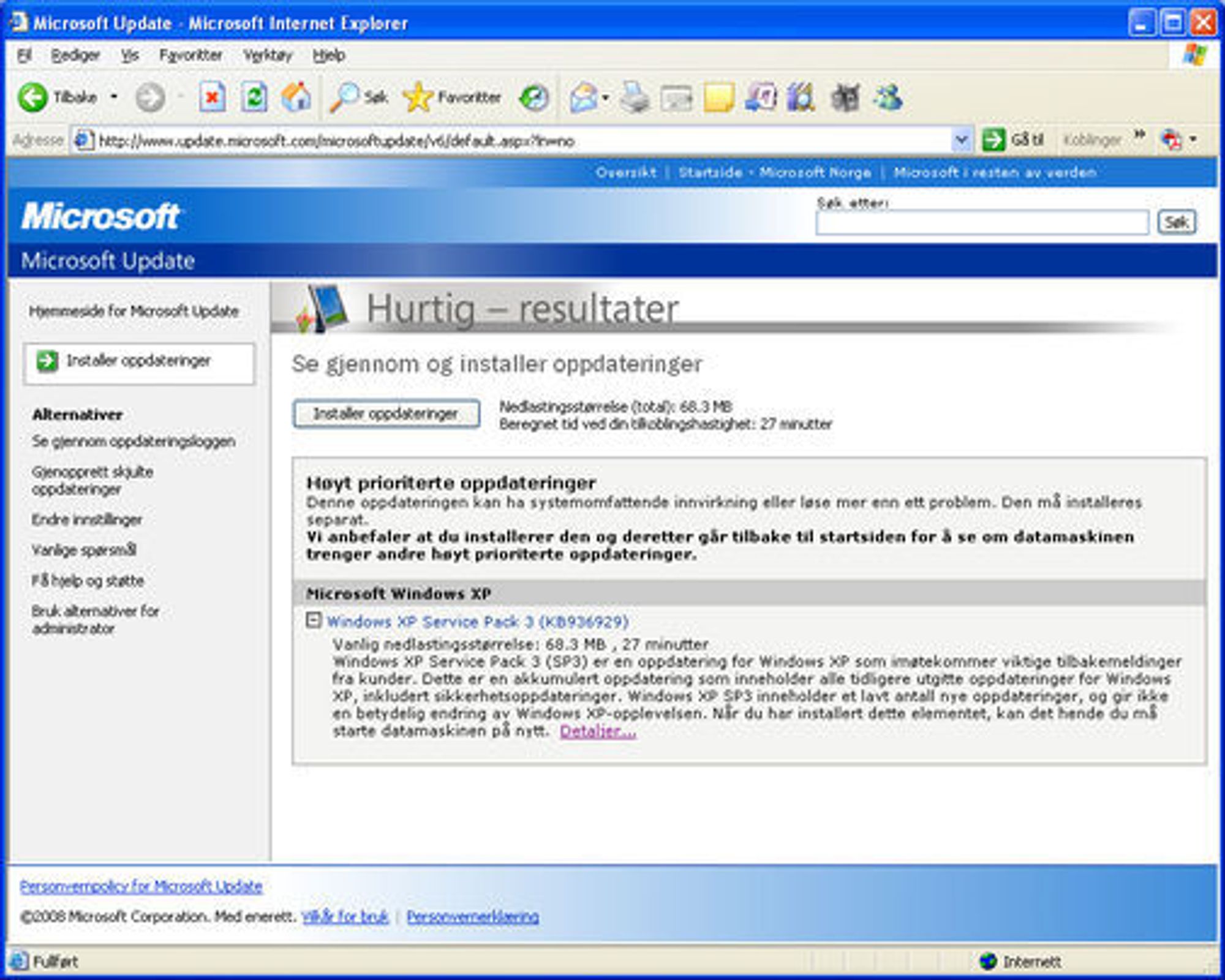Open Startside - Microsoft Norge link
The height and width of the screenshot is (980, 1225).
(775, 172)
